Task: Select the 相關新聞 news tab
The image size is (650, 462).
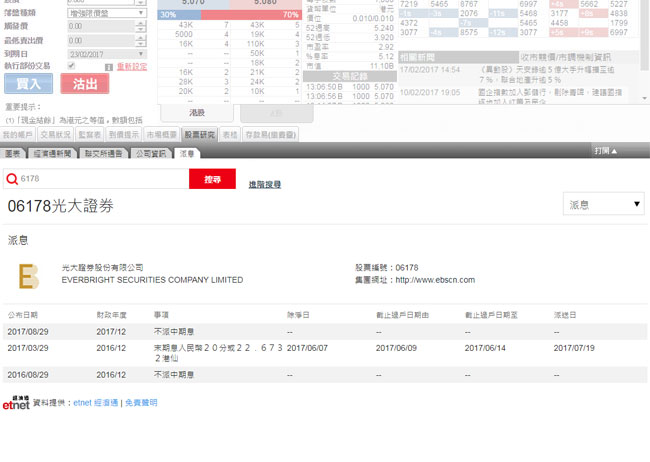Action: coord(458,57)
